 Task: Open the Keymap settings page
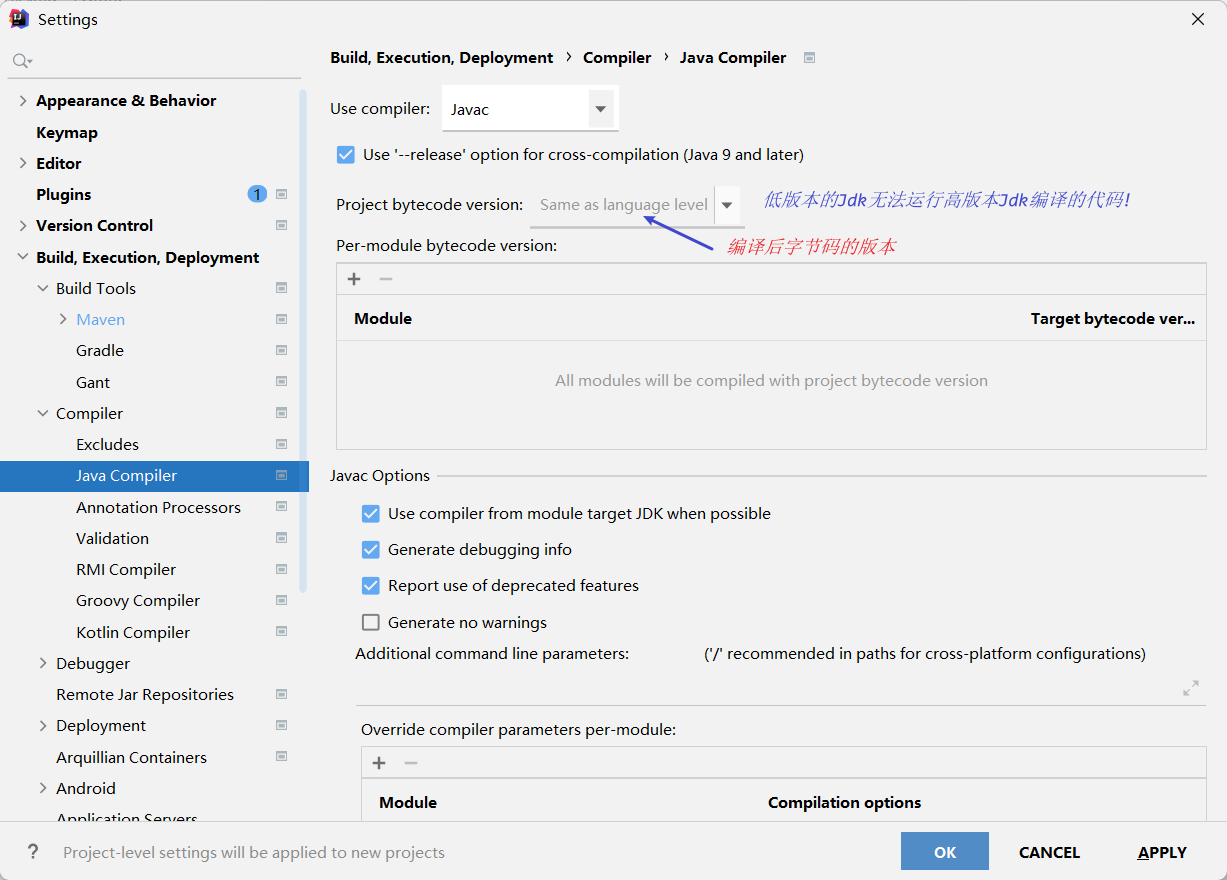tap(67, 133)
